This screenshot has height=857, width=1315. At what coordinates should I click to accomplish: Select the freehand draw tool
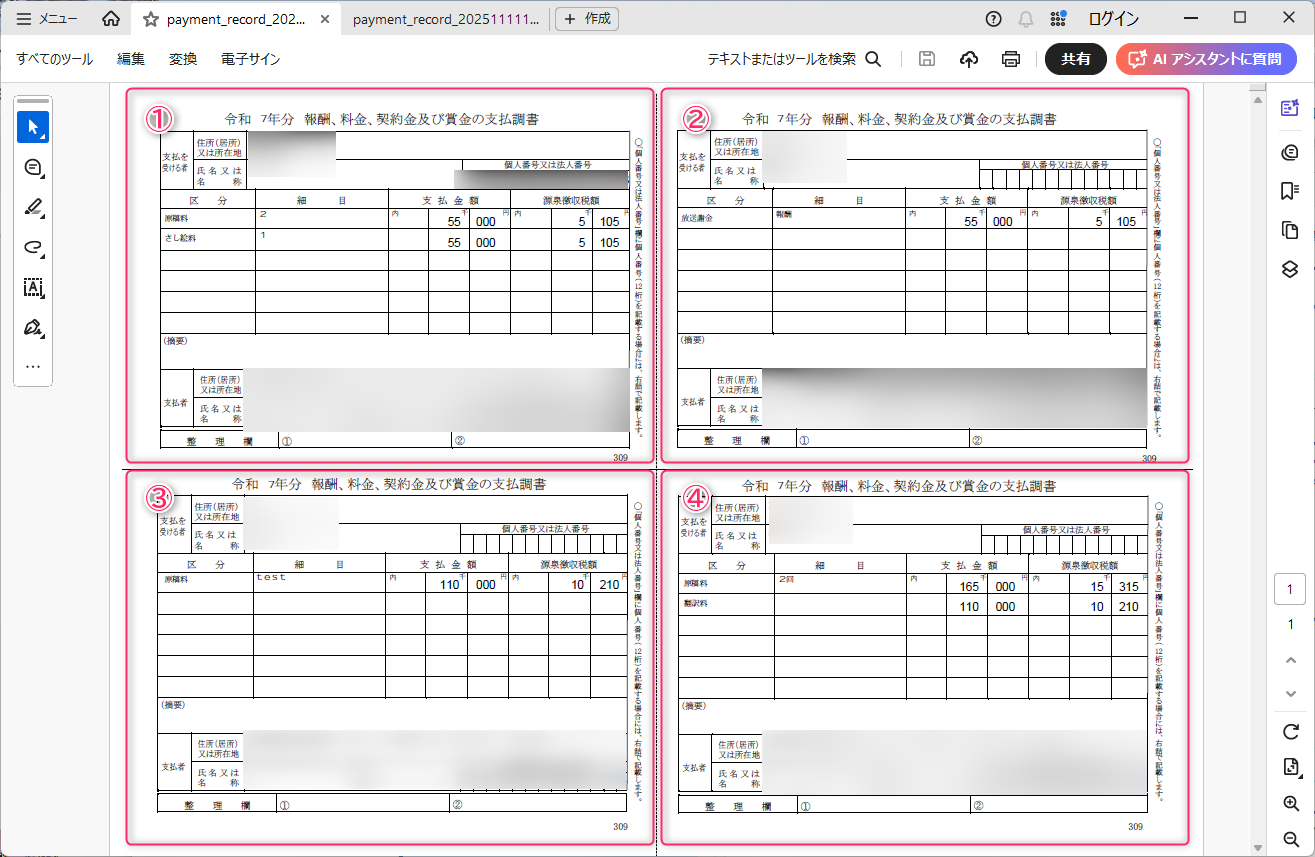(x=33, y=248)
